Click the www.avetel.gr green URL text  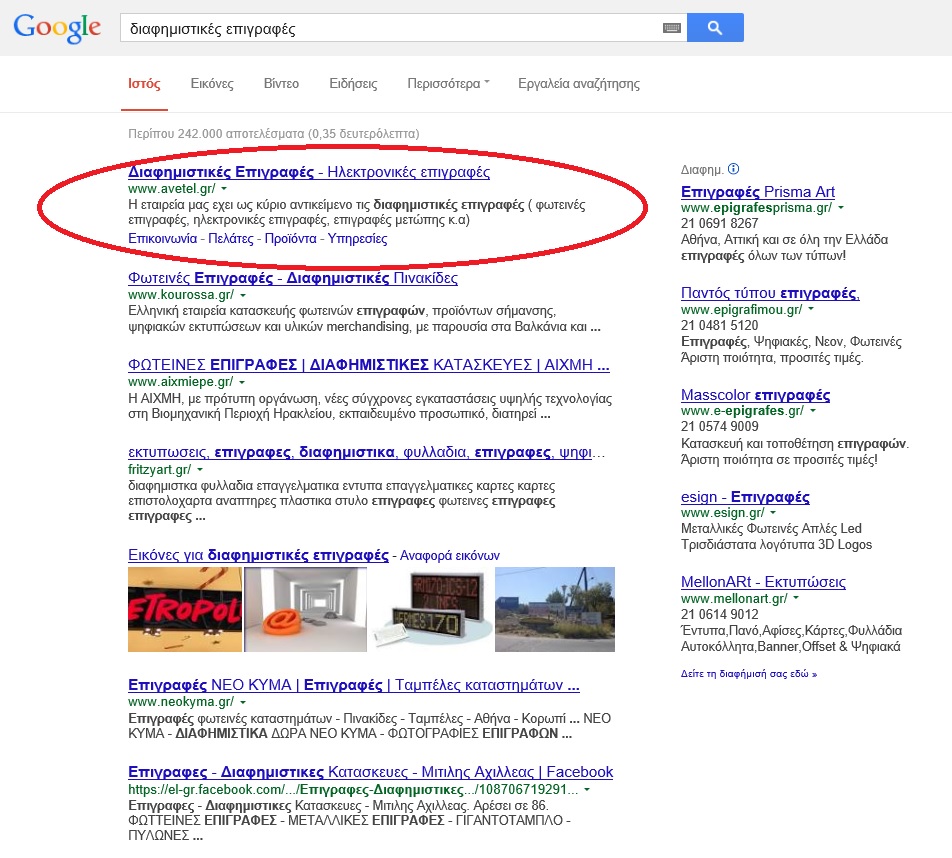(x=172, y=189)
